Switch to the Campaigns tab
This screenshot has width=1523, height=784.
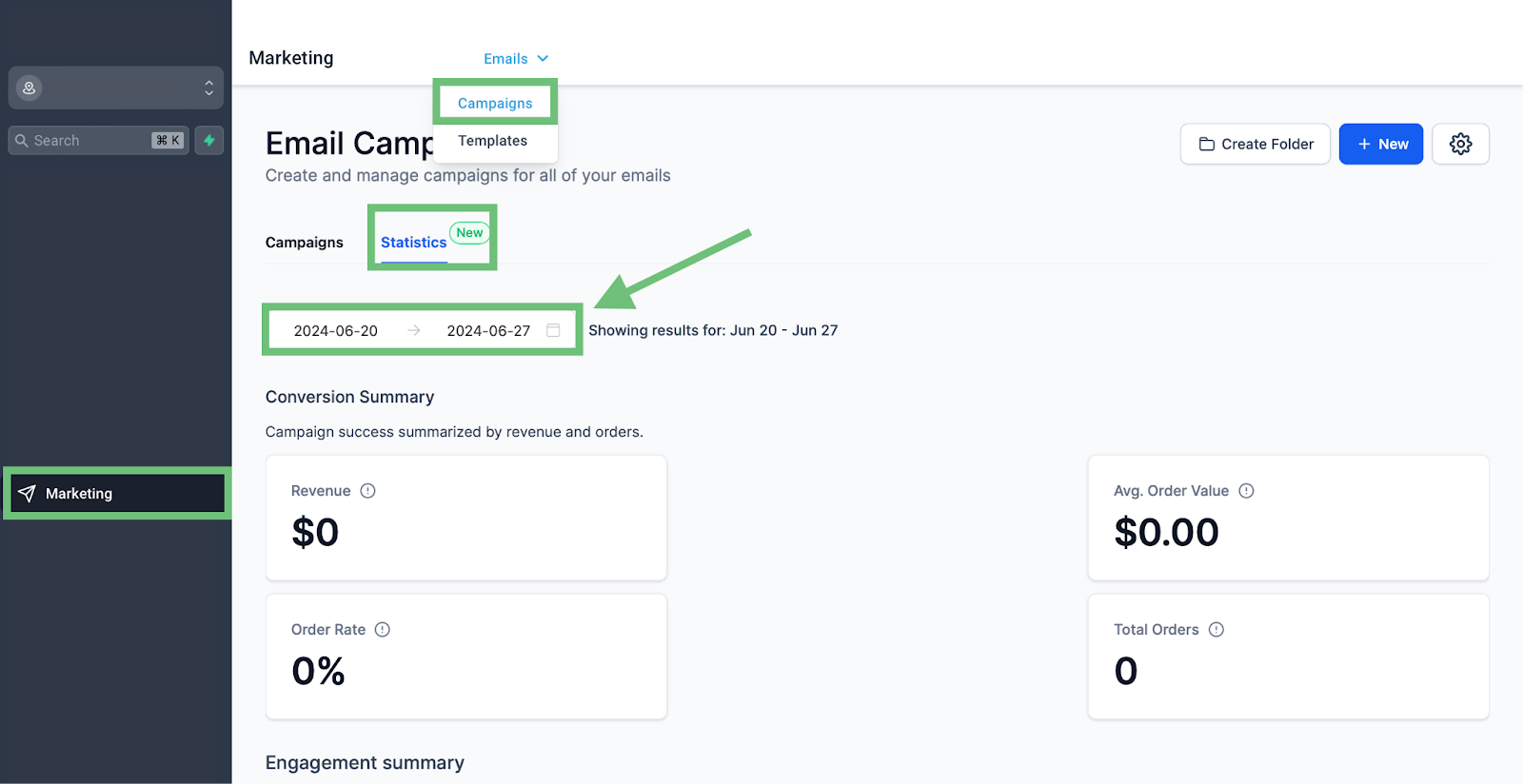(x=305, y=243)
